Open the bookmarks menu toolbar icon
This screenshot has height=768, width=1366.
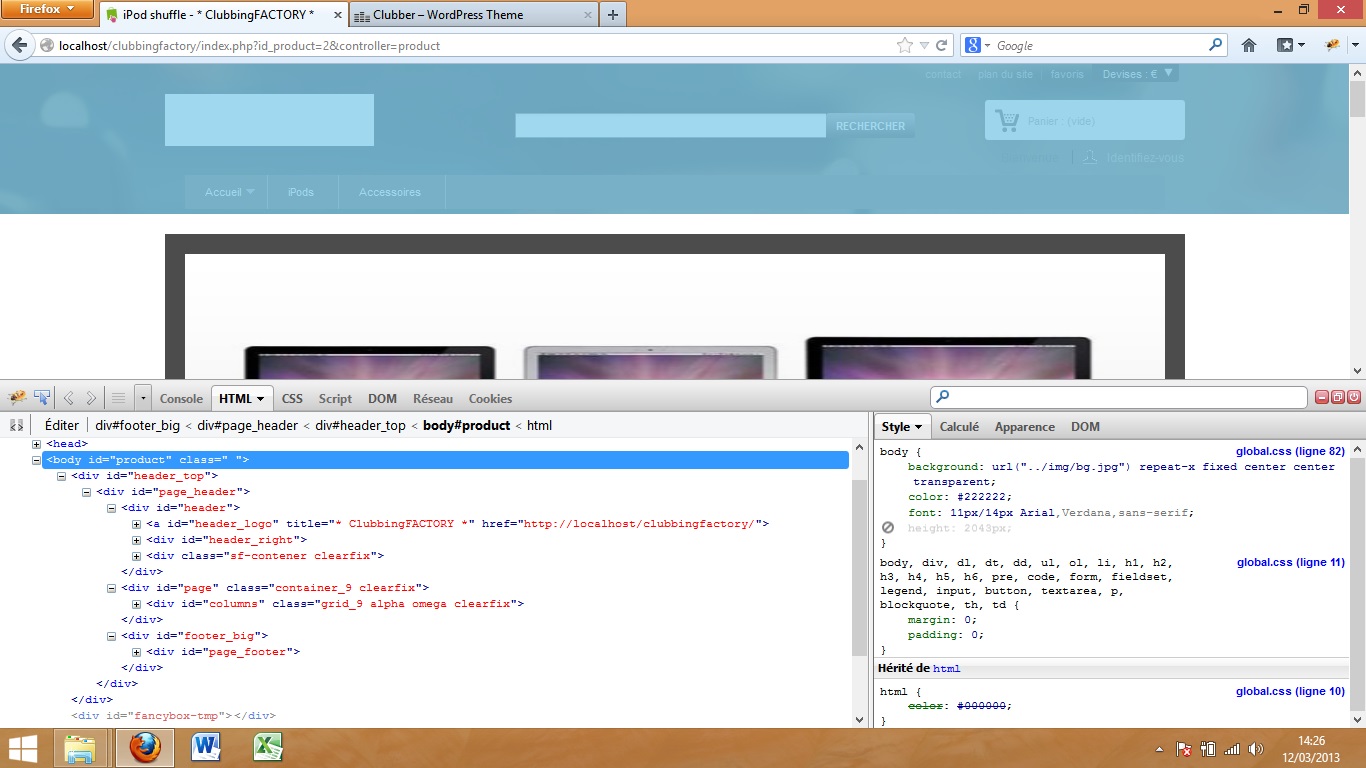1291,45
